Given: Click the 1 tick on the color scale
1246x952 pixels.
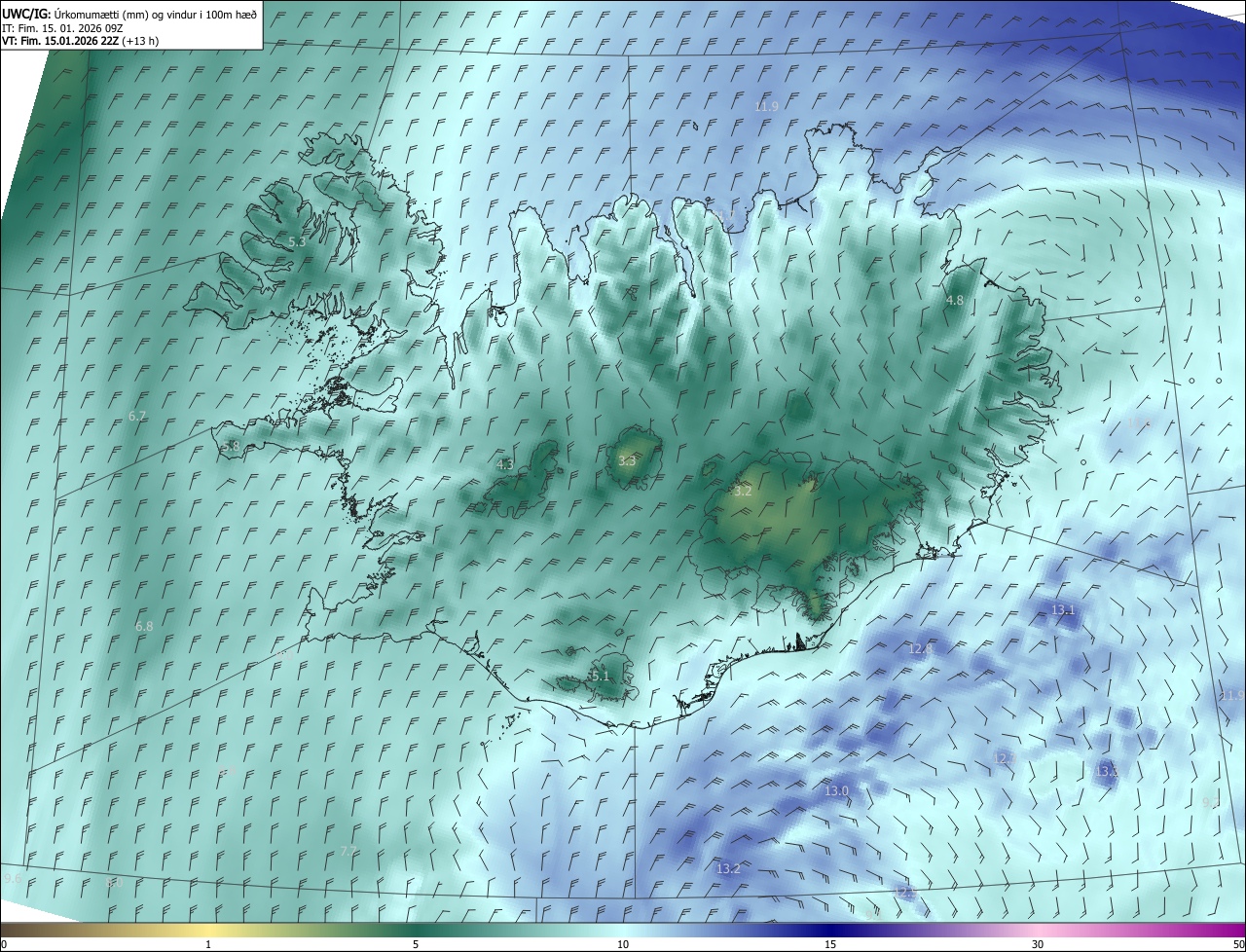Looking at the screenshot, I should [208, 944].
